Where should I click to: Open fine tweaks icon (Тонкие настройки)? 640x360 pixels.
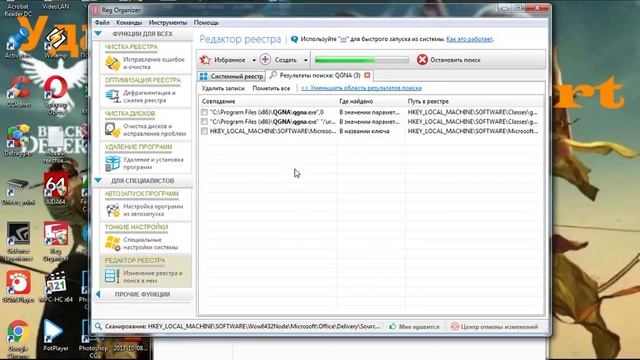(113, 243)
